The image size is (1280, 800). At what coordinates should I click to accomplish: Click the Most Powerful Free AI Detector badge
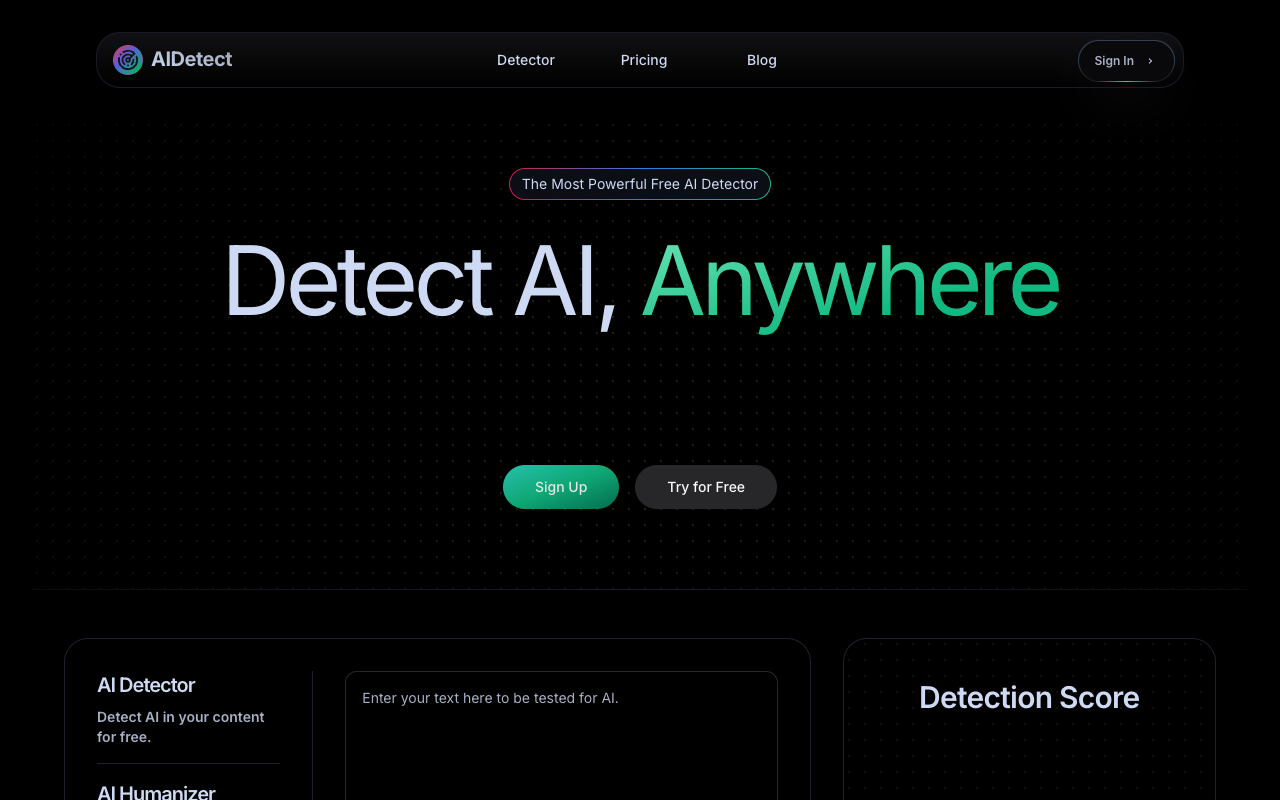[x=640, y=184]
